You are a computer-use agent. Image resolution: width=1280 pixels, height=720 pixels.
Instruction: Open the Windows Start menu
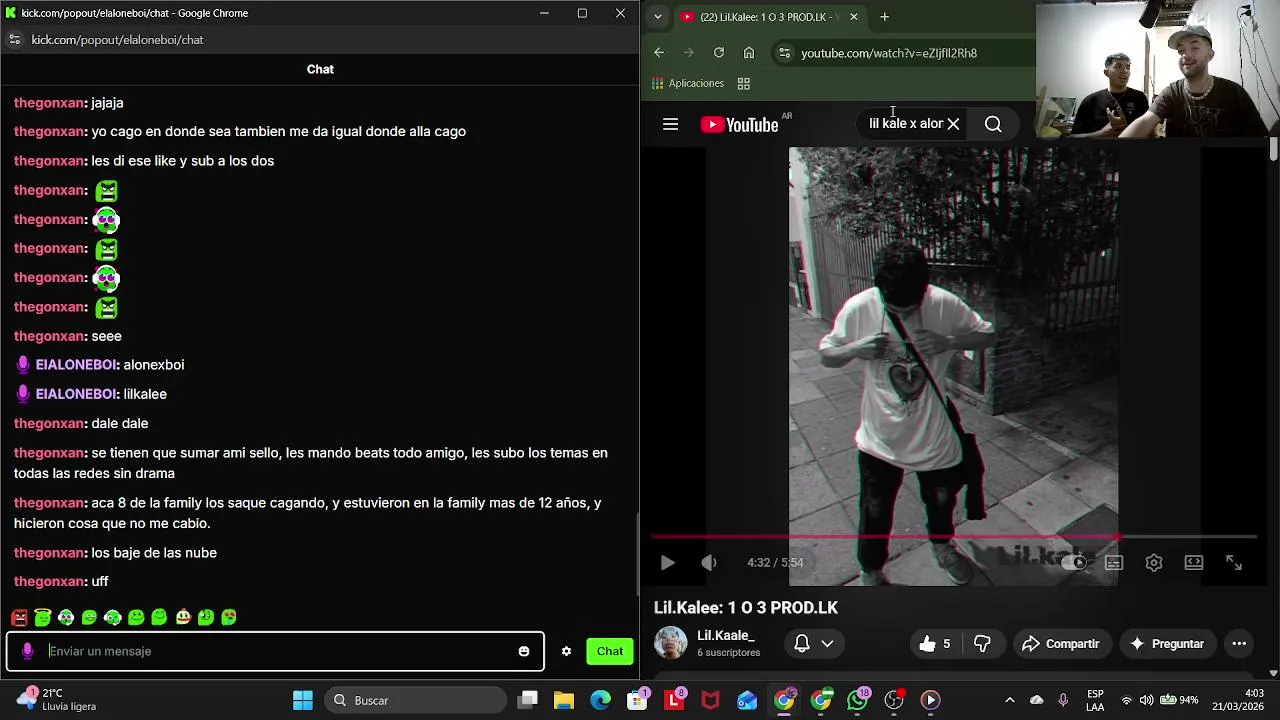(303, 700)
